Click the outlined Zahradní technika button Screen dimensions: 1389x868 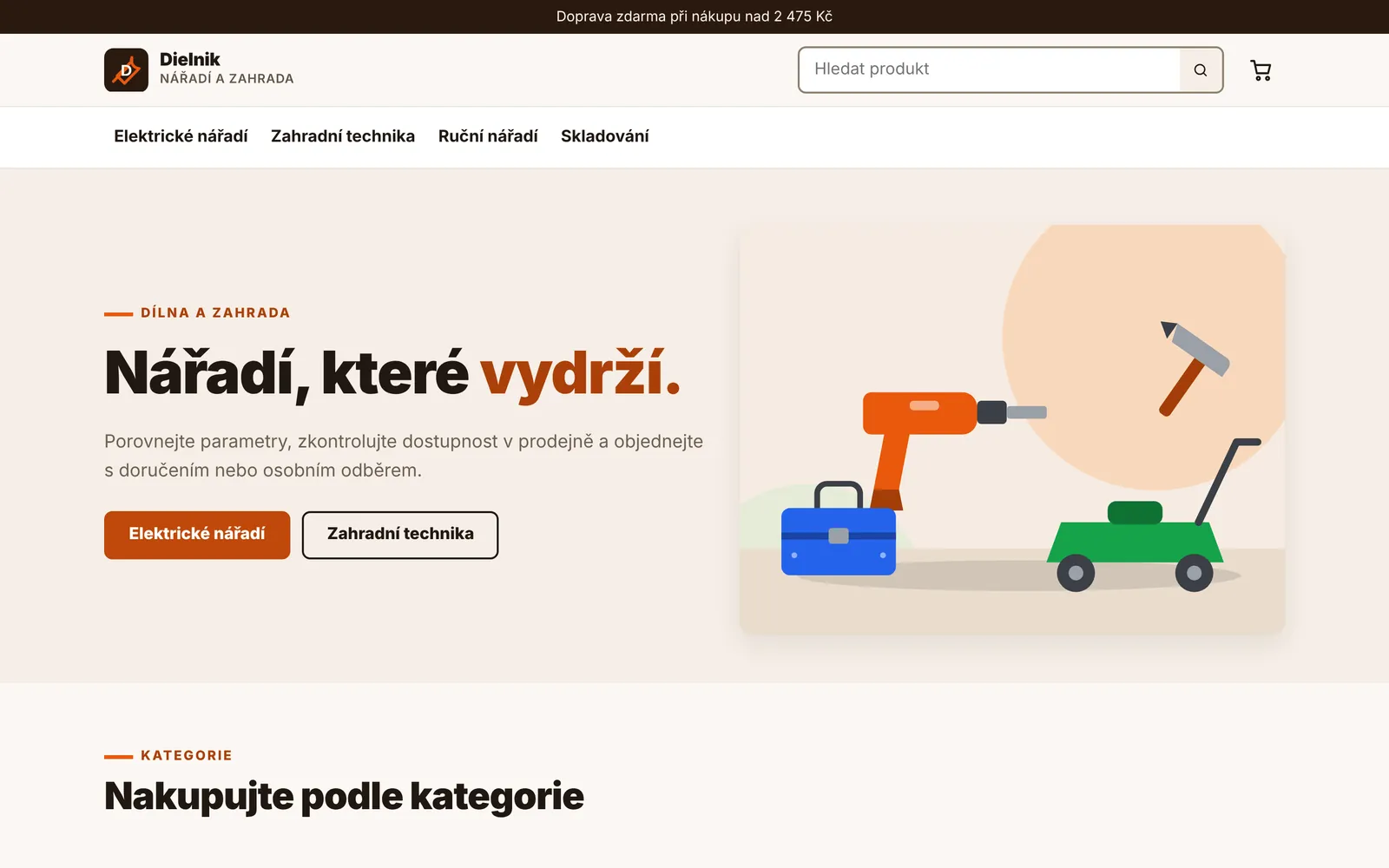coord(400,535)
